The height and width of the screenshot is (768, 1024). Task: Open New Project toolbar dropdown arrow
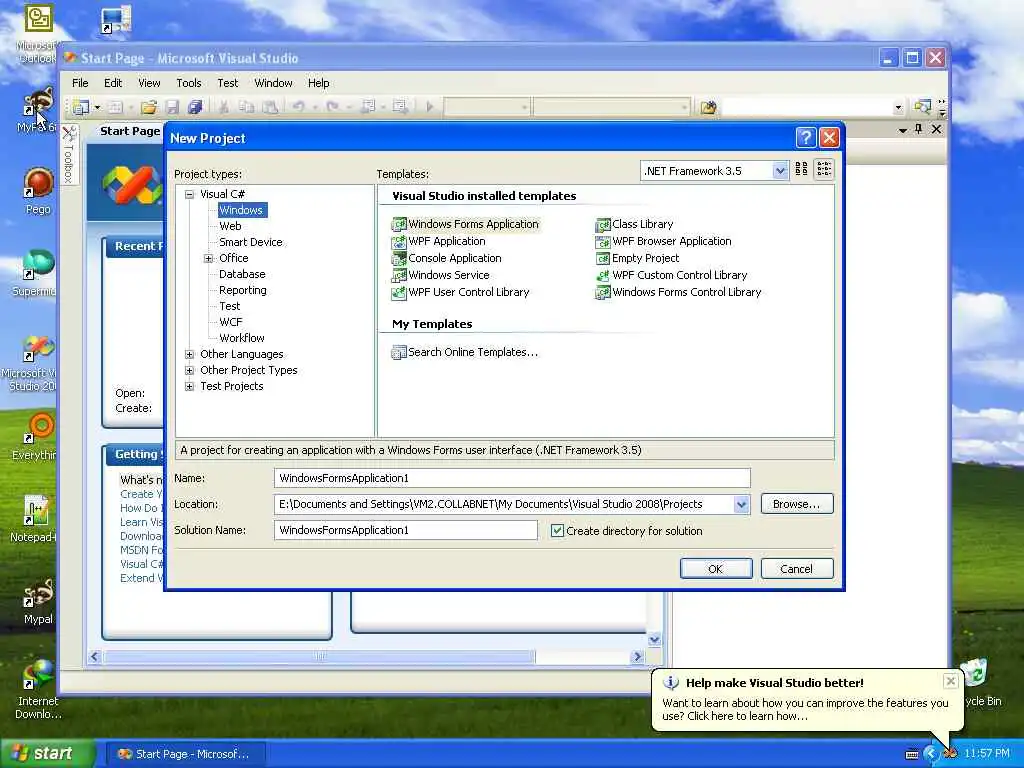click(x=97, y=107)
